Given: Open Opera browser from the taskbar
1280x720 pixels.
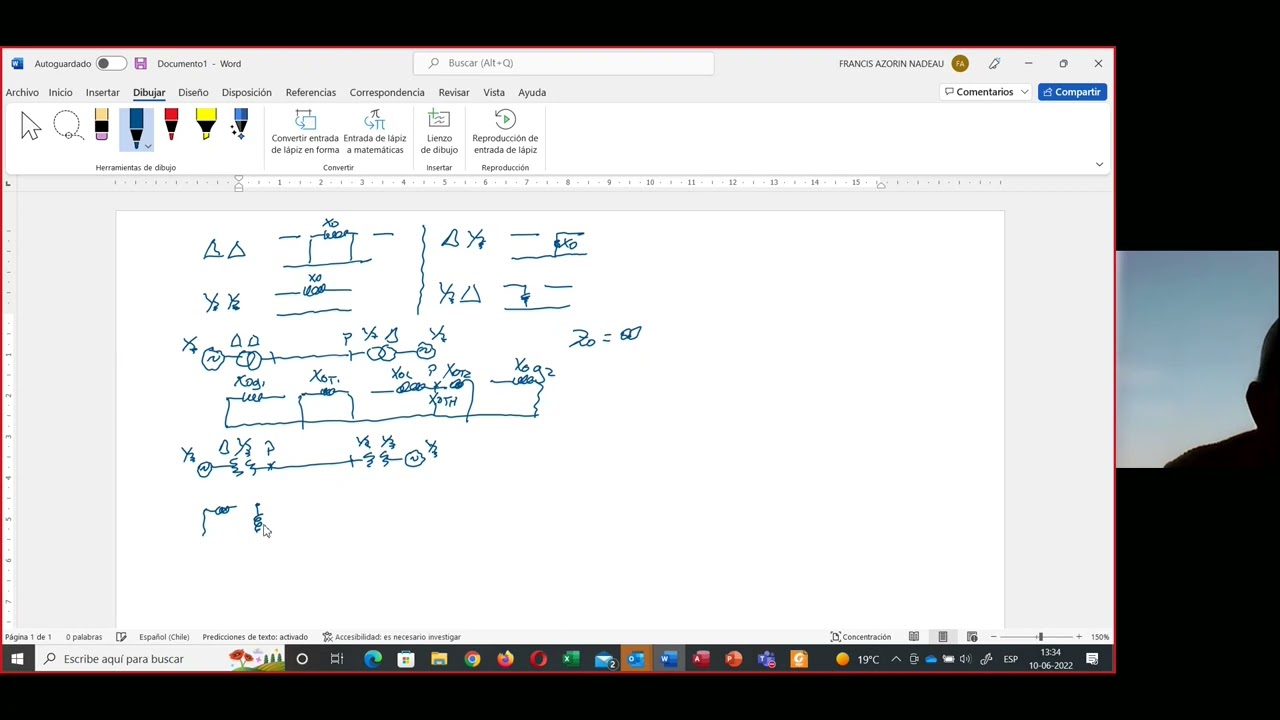Looking at the screenshot, I should click(538, 659).
